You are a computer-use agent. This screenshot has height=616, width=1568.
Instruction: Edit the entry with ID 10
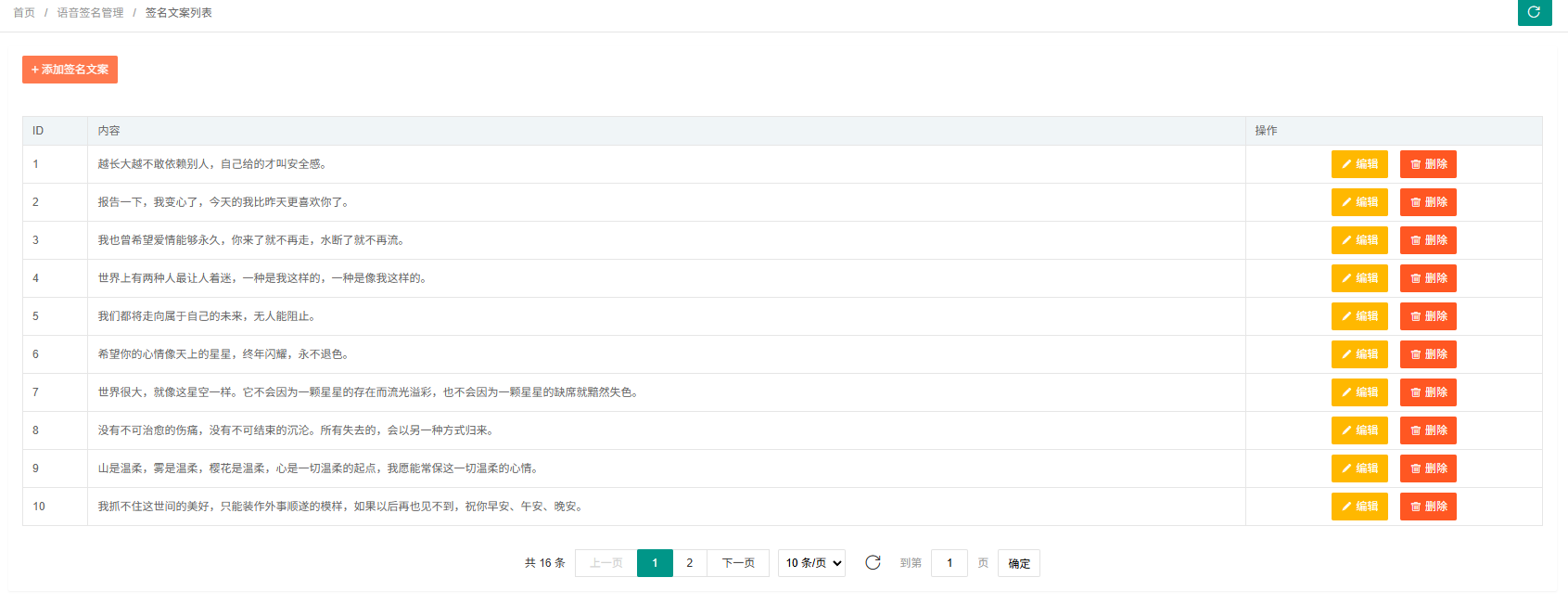(x=1358, y=507)
